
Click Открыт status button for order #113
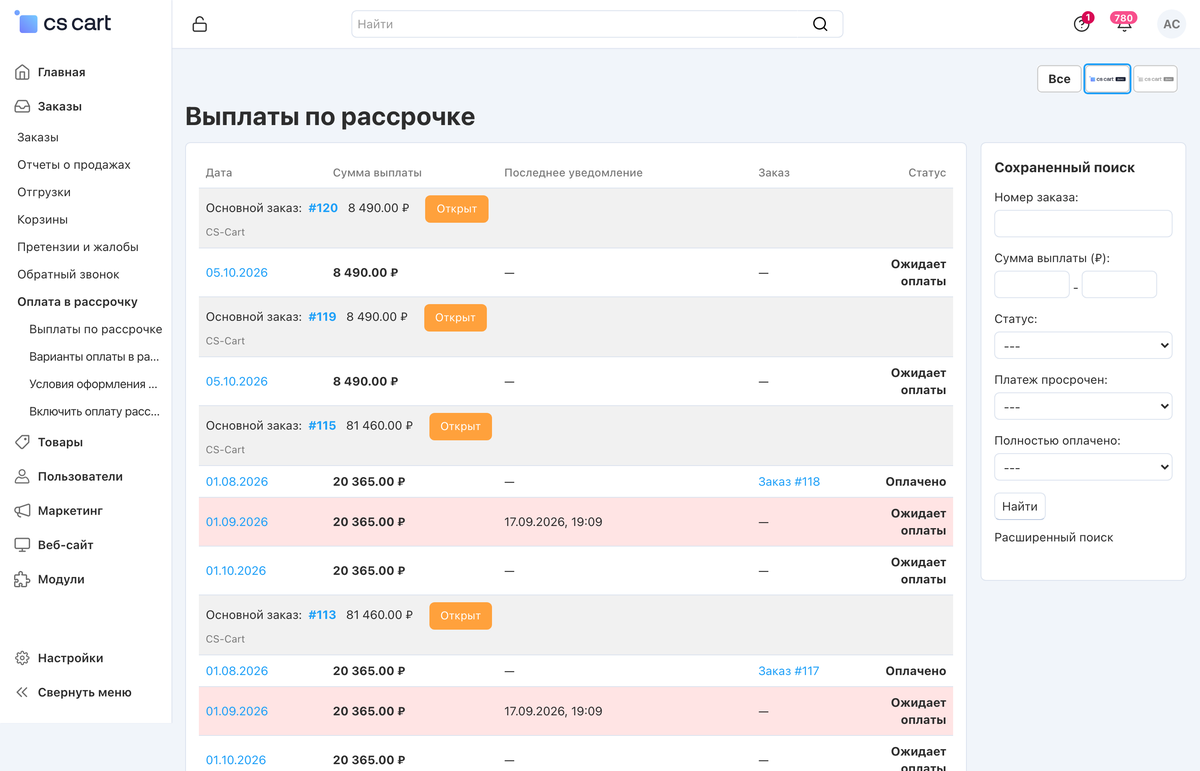click(x=461, y=616)
